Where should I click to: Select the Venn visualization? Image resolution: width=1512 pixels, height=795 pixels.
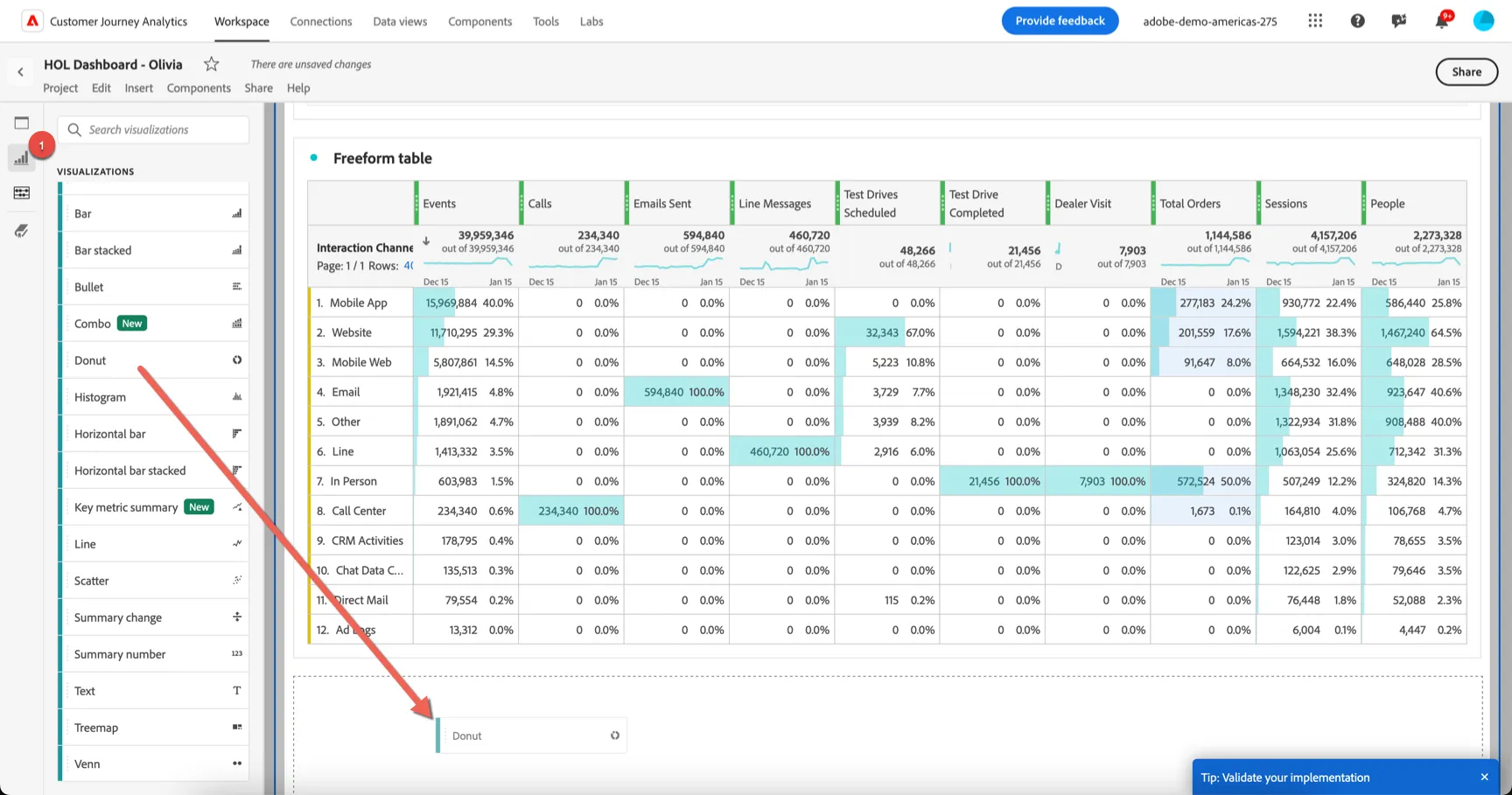point(154,764)
